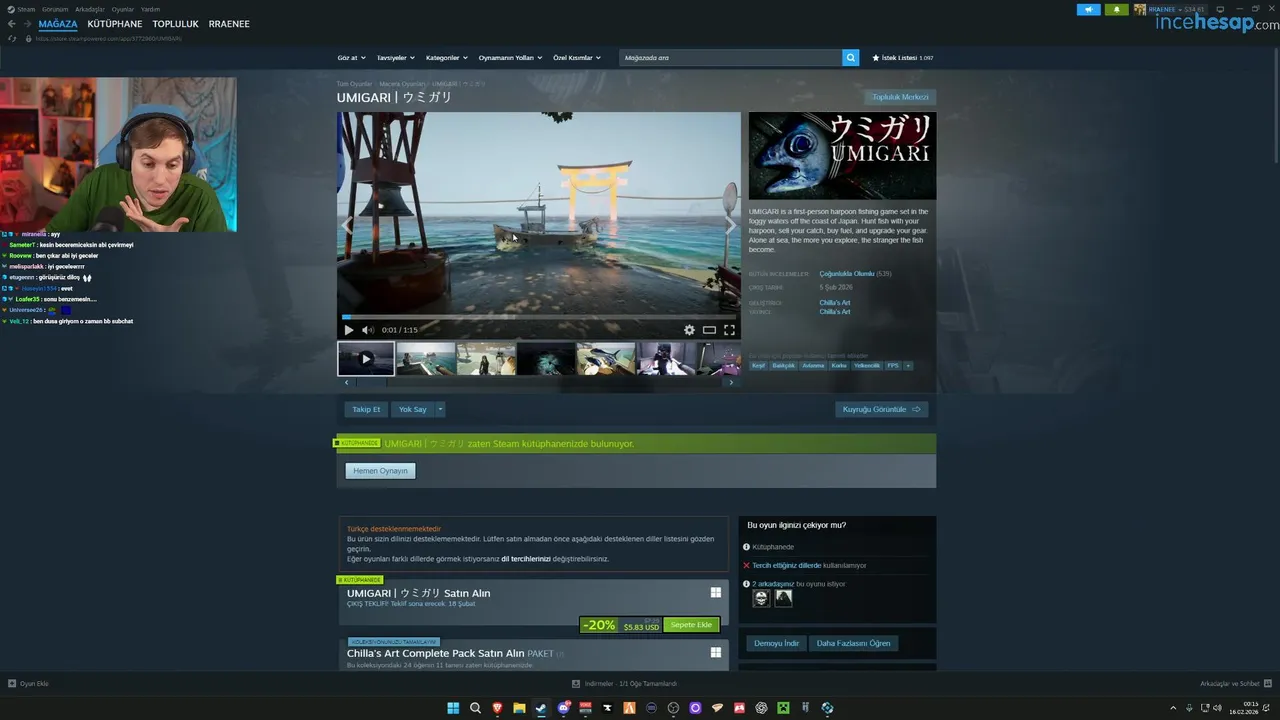Viewport: 1280px width, 720px height.
Task: Expand the Özel Kısımlar dropdown
Action: pyautogui.click(x=577, y=58)
